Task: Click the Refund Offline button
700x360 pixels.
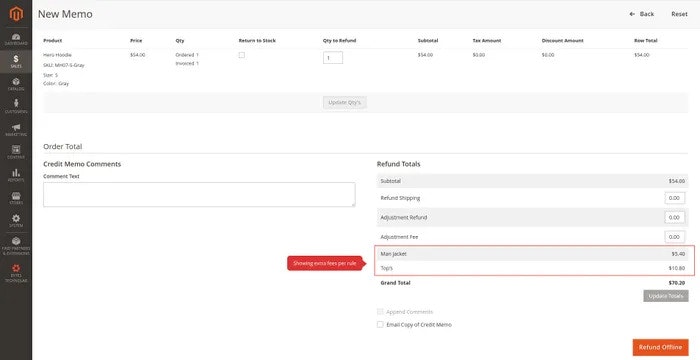Action: point(660,347)
